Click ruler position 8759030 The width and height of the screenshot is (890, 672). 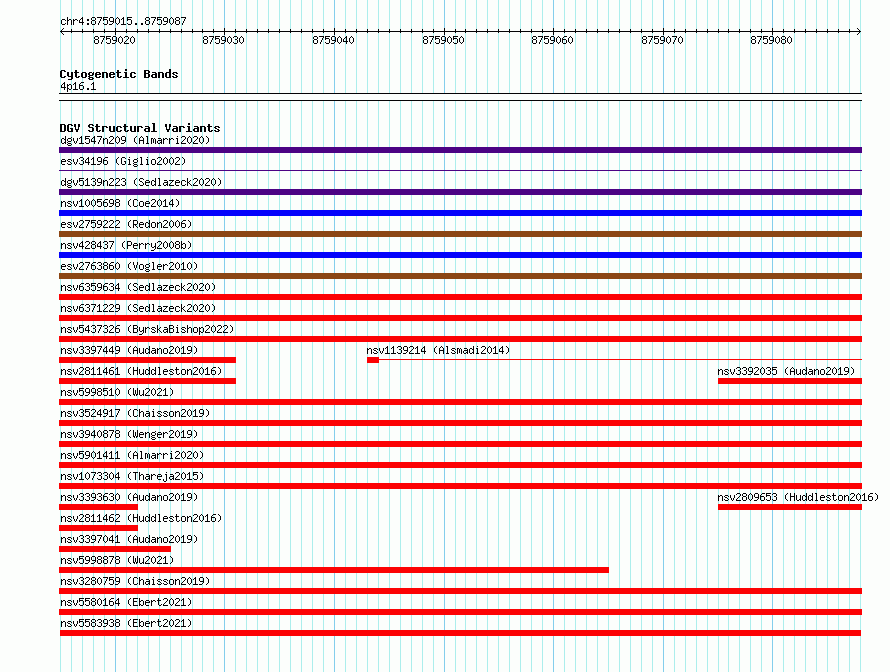(223, 40)
